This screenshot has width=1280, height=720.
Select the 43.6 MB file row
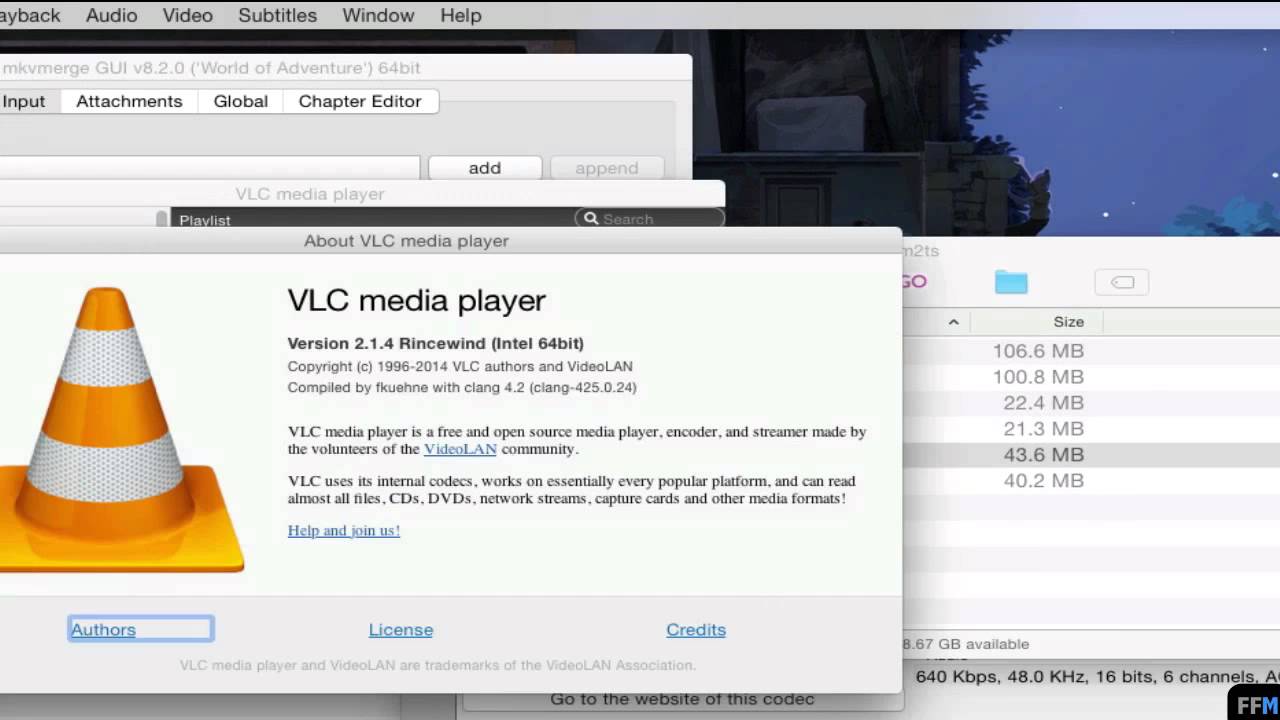pyautogui.click(x=1092, y=455)
